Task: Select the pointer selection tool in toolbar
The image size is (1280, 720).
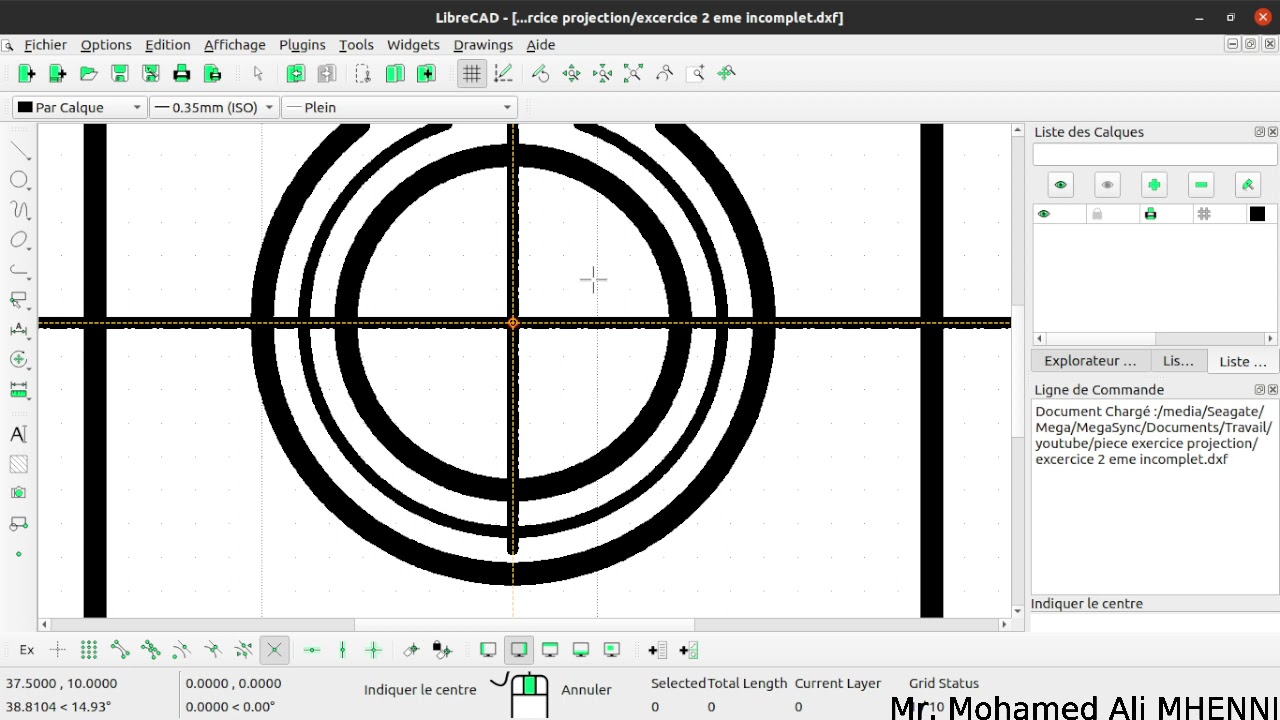Action: (x=258, y=73)
